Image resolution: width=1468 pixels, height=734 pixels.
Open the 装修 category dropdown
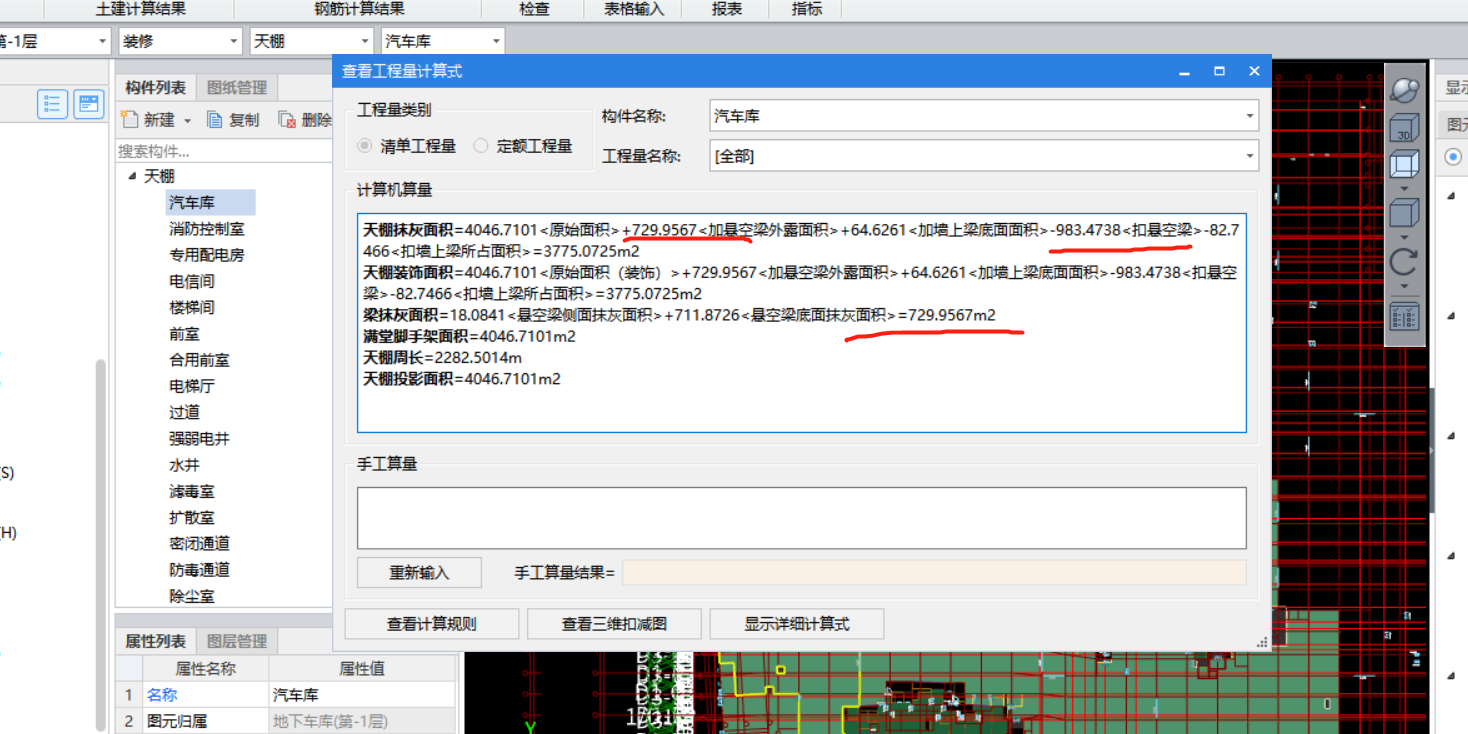point(234,41)
